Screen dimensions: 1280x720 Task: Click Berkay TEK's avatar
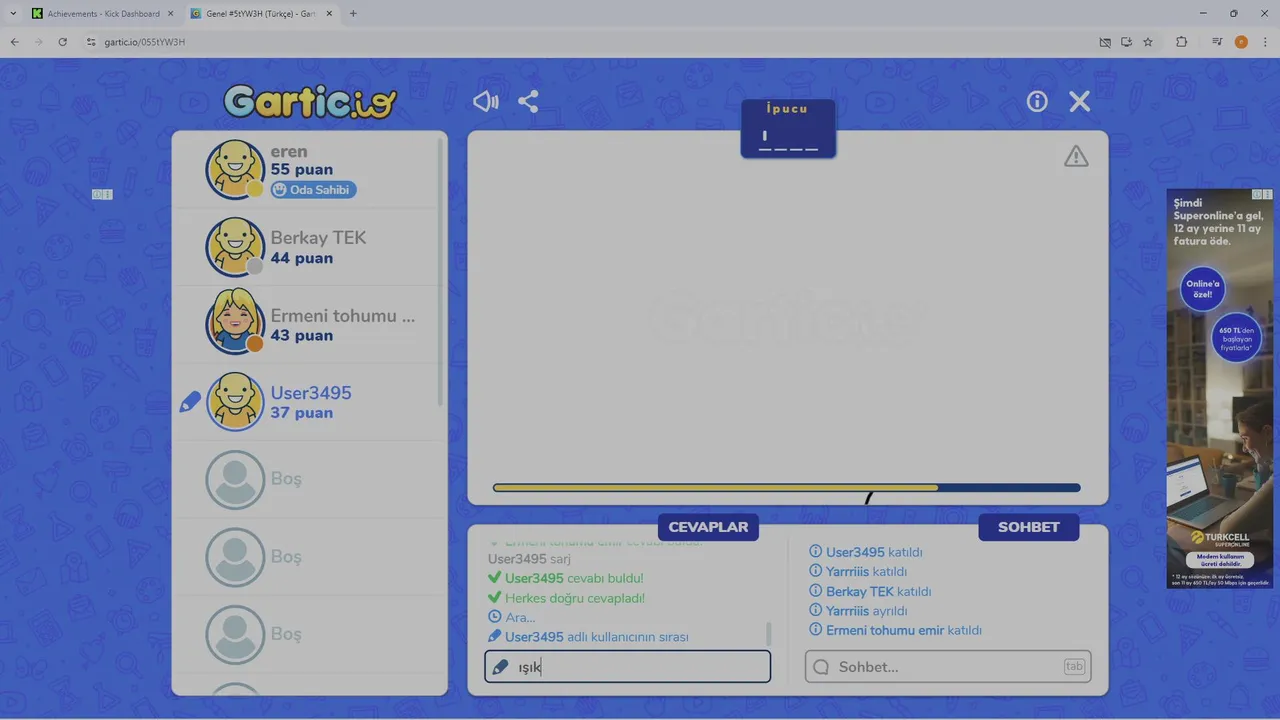235,247
